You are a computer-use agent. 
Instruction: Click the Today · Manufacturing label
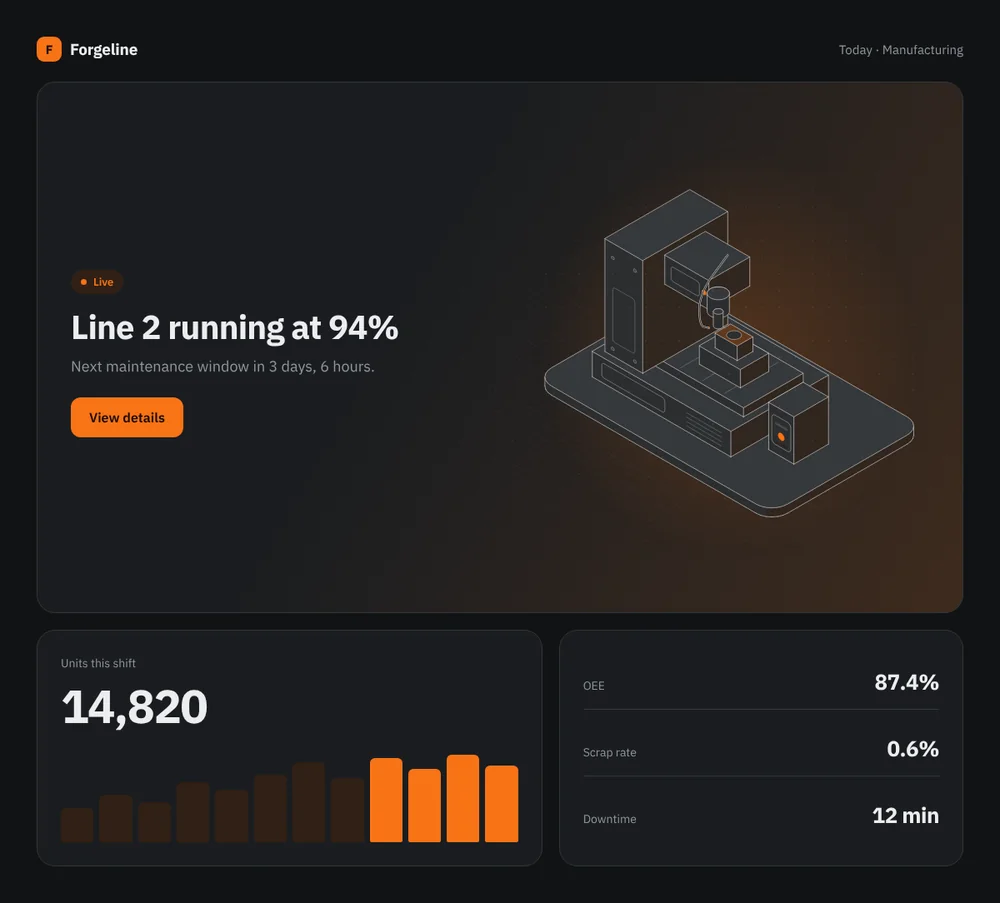click(x=901, y=50)
